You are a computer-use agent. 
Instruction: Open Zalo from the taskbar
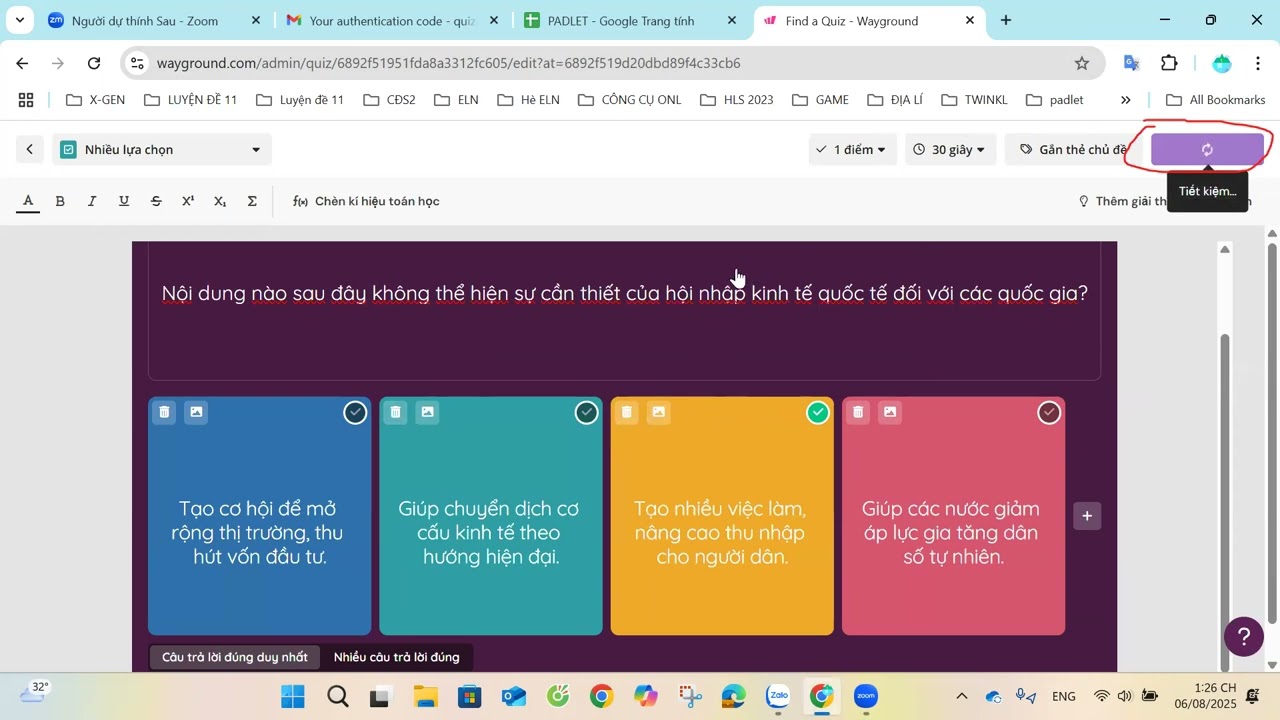(777, 696)
